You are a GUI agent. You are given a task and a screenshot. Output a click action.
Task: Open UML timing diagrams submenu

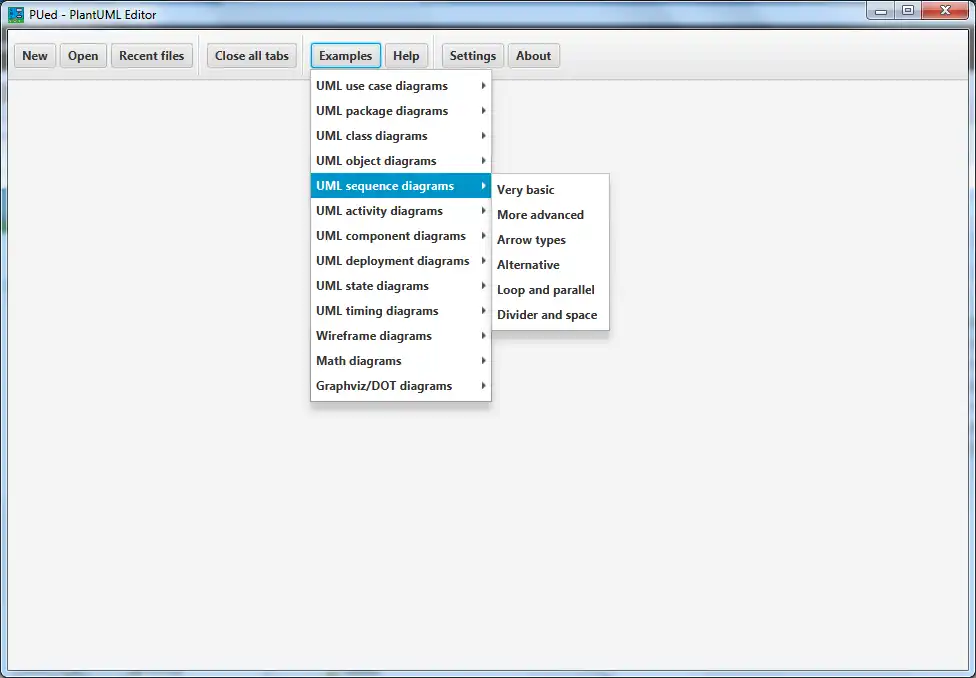401,311
